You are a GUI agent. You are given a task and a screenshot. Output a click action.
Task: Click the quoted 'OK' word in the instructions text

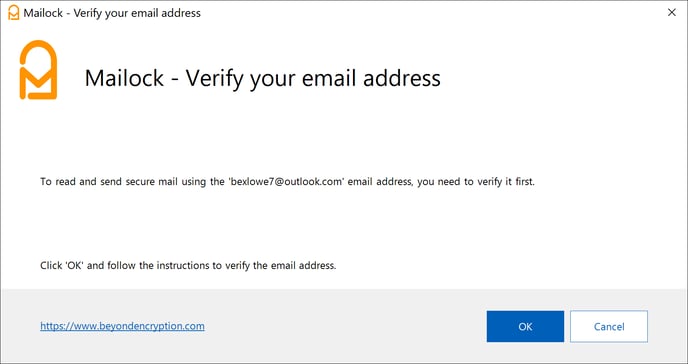[x=75, y=266]
